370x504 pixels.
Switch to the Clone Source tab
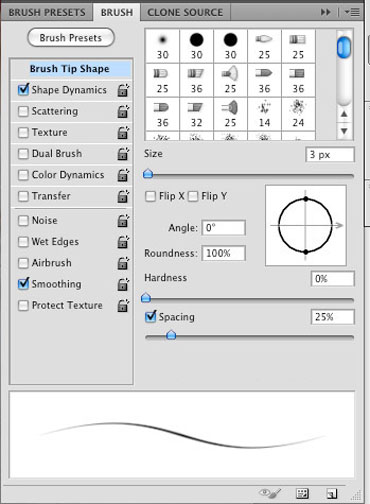tap(185, 13)
